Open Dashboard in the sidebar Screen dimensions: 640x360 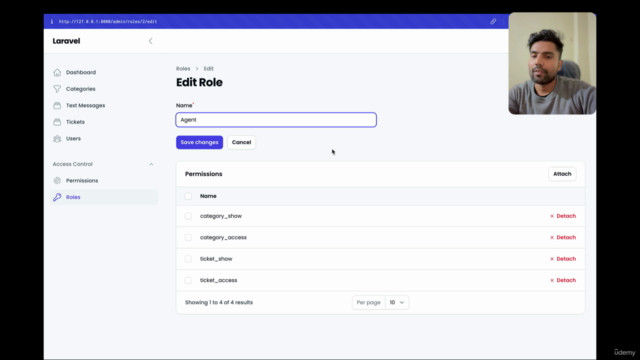(x=81, y=72)
